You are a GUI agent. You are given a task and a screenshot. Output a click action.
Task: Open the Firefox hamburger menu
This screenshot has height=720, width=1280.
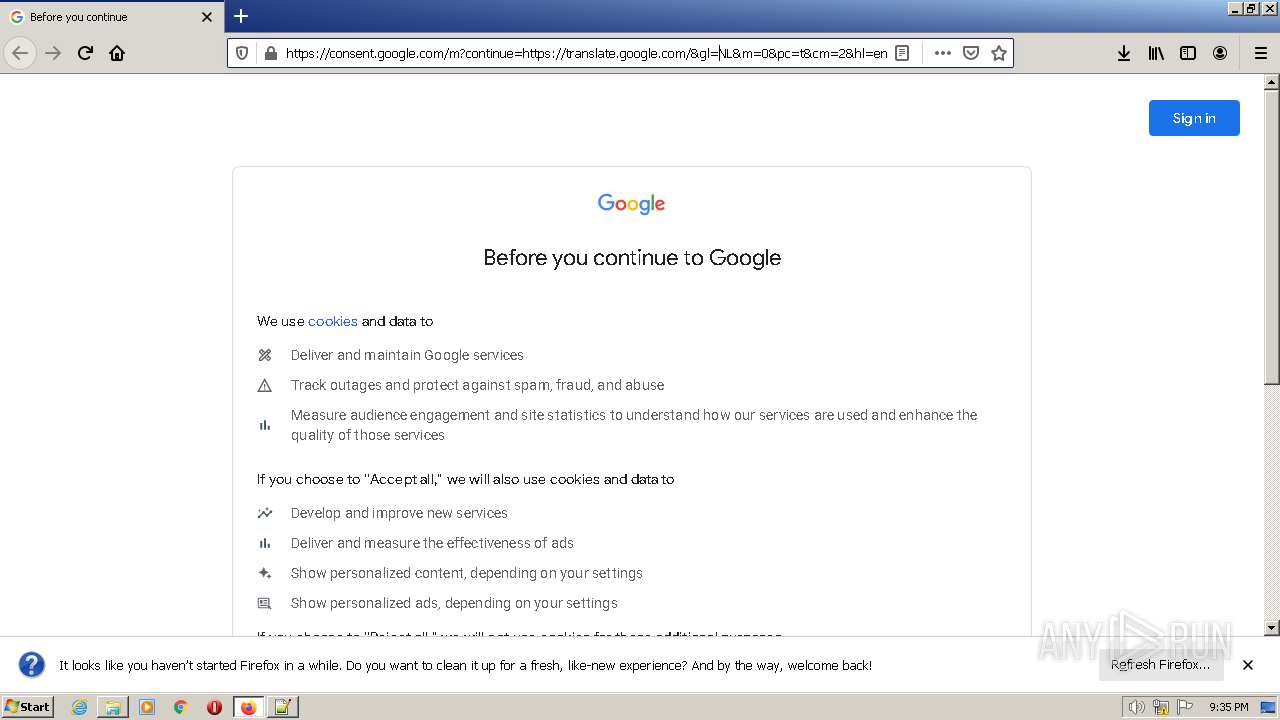tap(1261, 53)
